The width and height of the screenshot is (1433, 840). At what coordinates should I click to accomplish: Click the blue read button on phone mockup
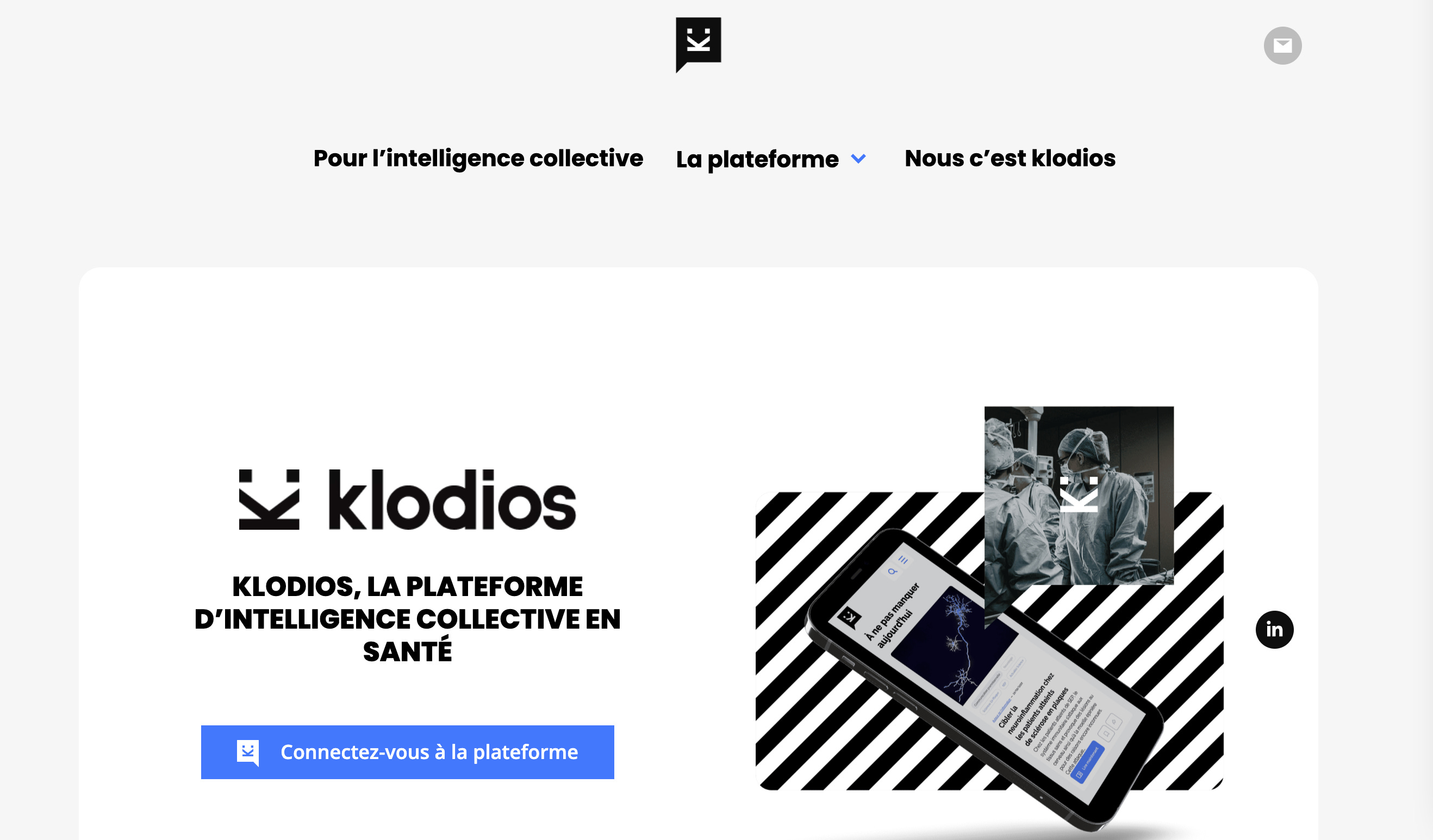pyautogui.click(x=1087, y=763)
